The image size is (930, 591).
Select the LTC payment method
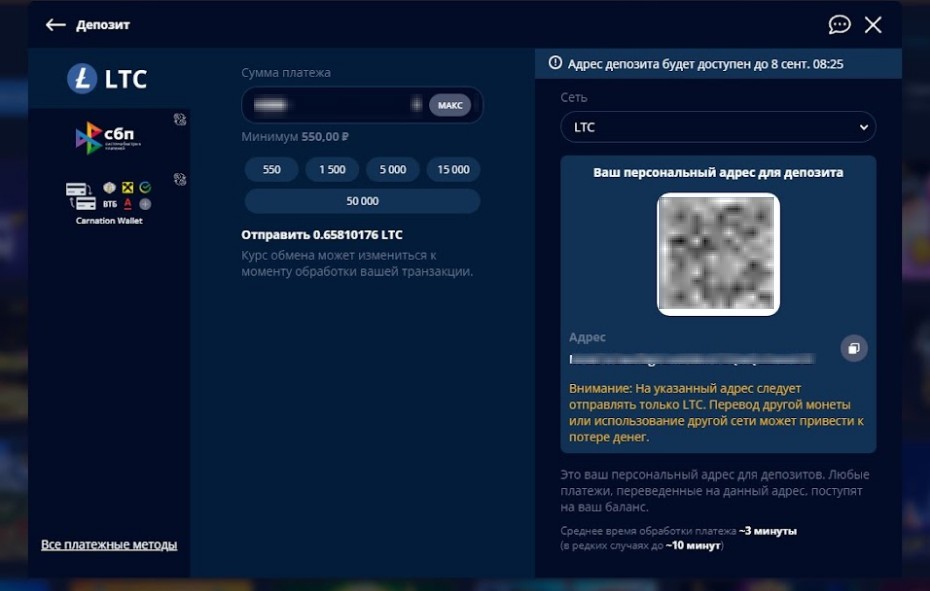[x=108, y=79]
